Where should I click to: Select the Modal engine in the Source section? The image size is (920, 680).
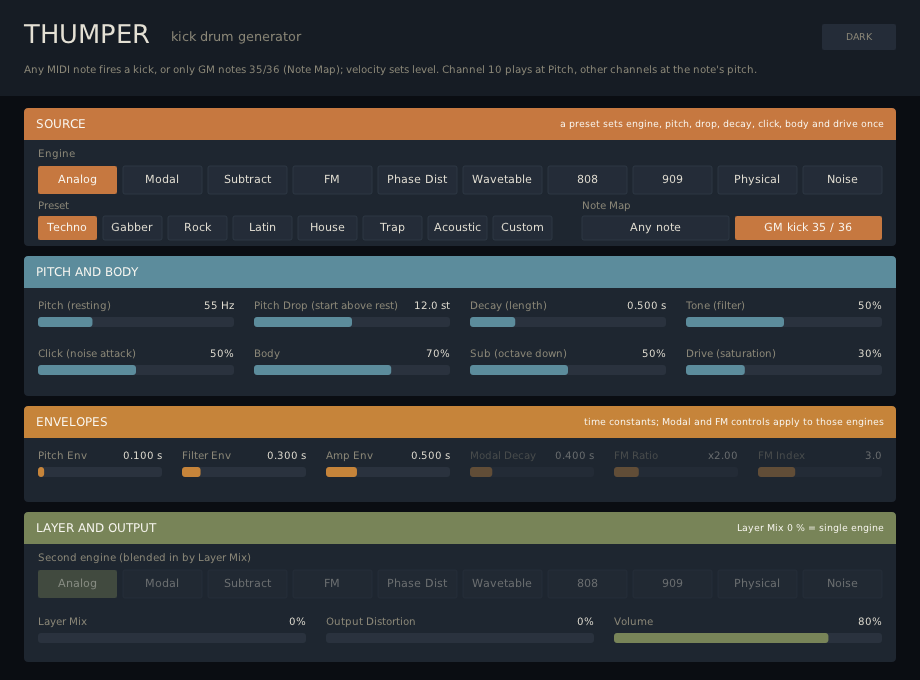162,180
